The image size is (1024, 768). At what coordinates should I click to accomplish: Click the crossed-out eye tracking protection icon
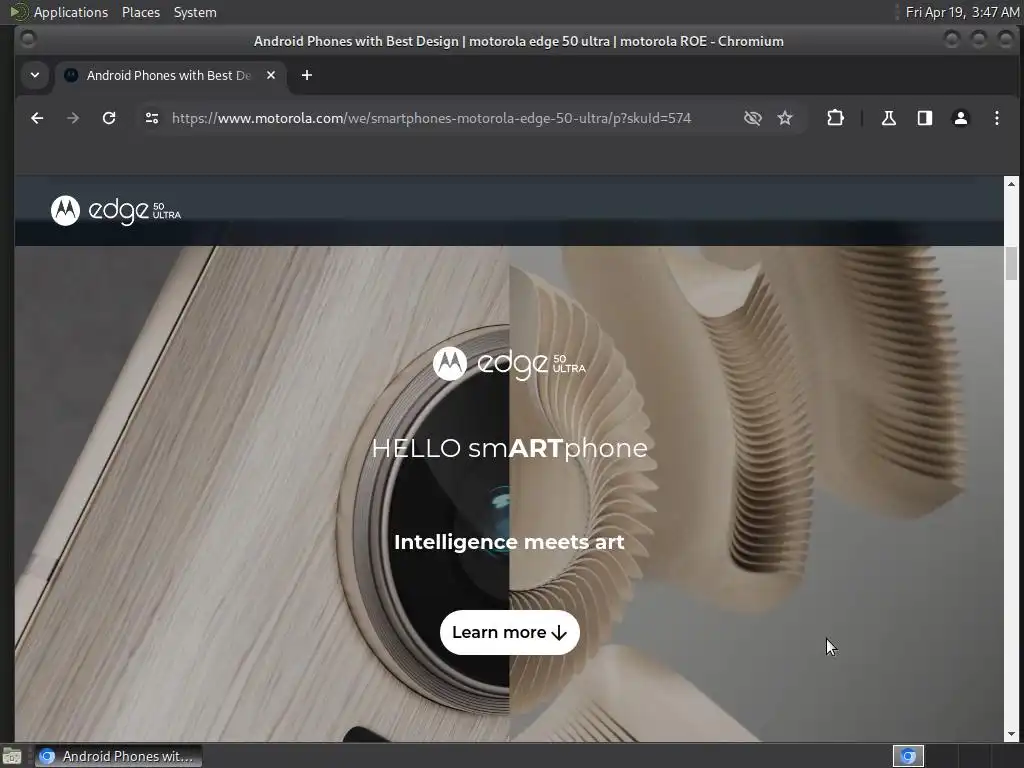point(753,118)
